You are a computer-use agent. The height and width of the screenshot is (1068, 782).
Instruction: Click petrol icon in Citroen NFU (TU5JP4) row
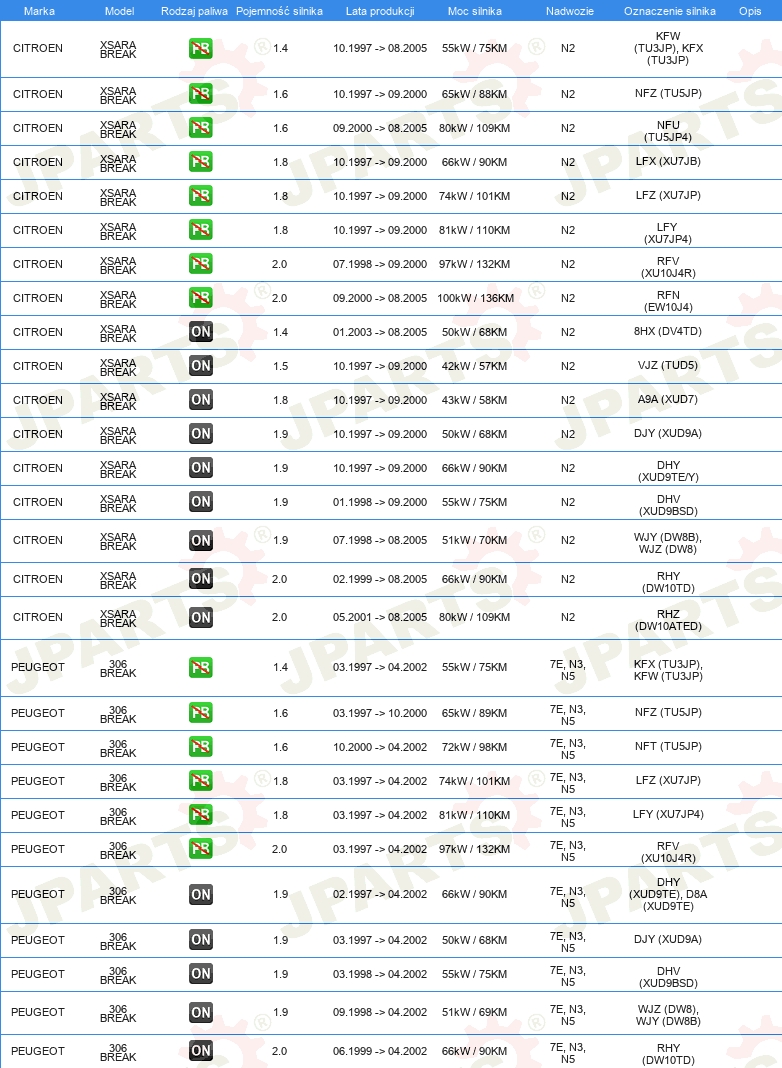pyautogui.click(x=200, y=128)
